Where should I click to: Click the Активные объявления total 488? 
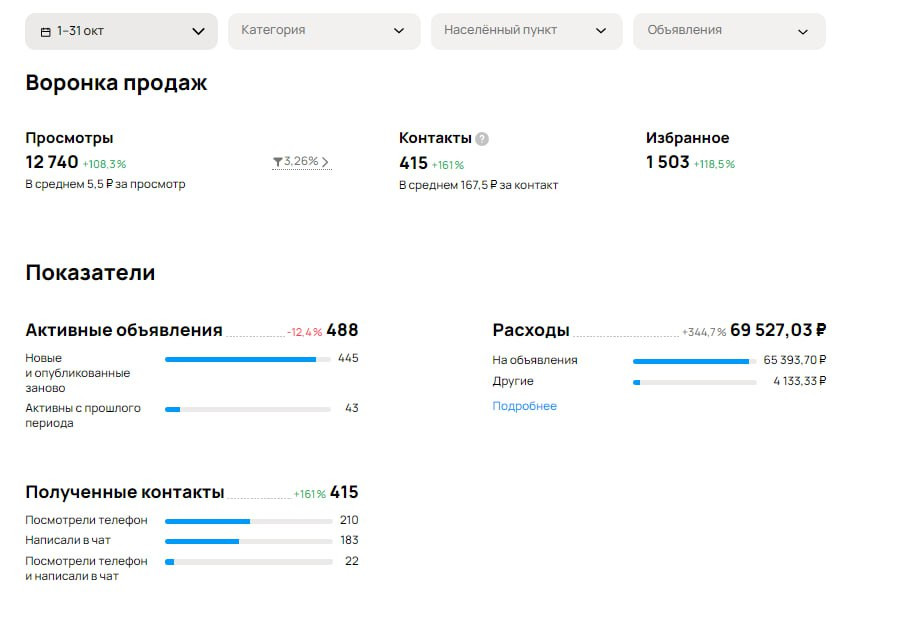click(342, 330)
